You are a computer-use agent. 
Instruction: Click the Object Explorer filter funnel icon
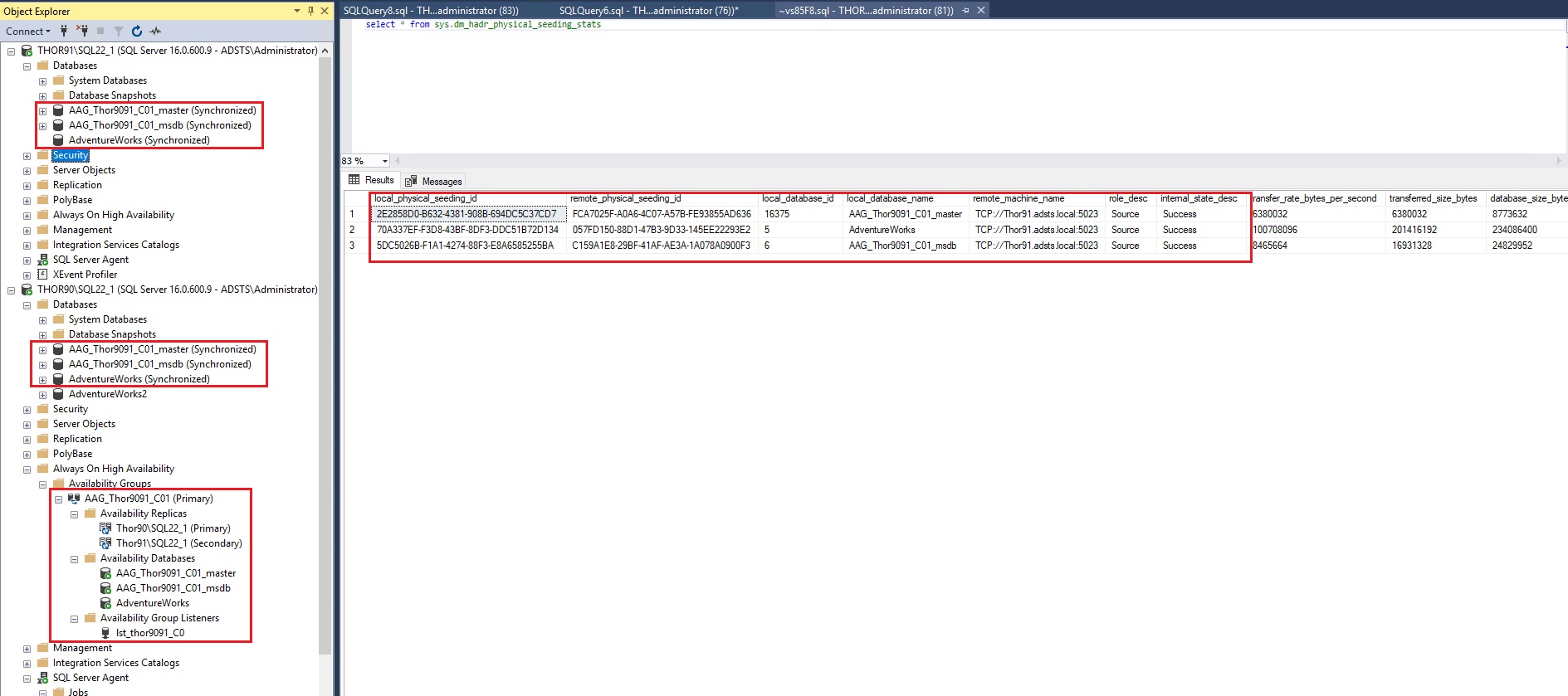tap(119, 31)
